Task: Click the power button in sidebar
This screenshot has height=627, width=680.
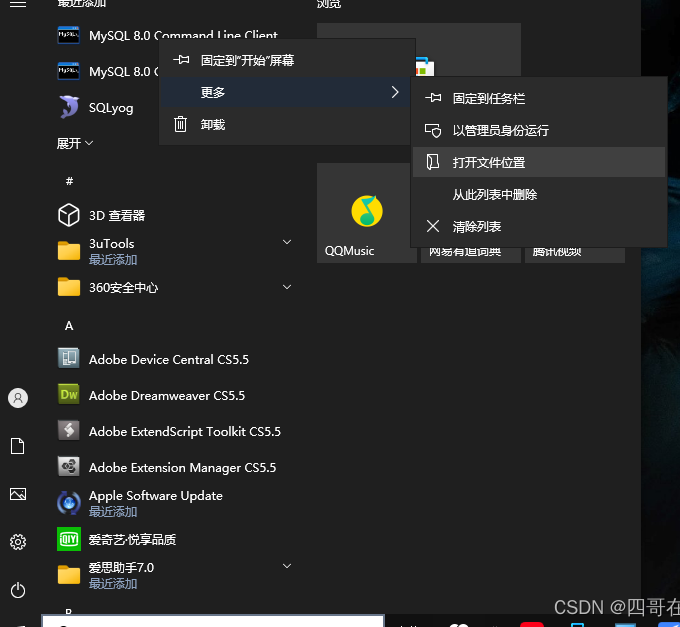Action: [18, 590]
